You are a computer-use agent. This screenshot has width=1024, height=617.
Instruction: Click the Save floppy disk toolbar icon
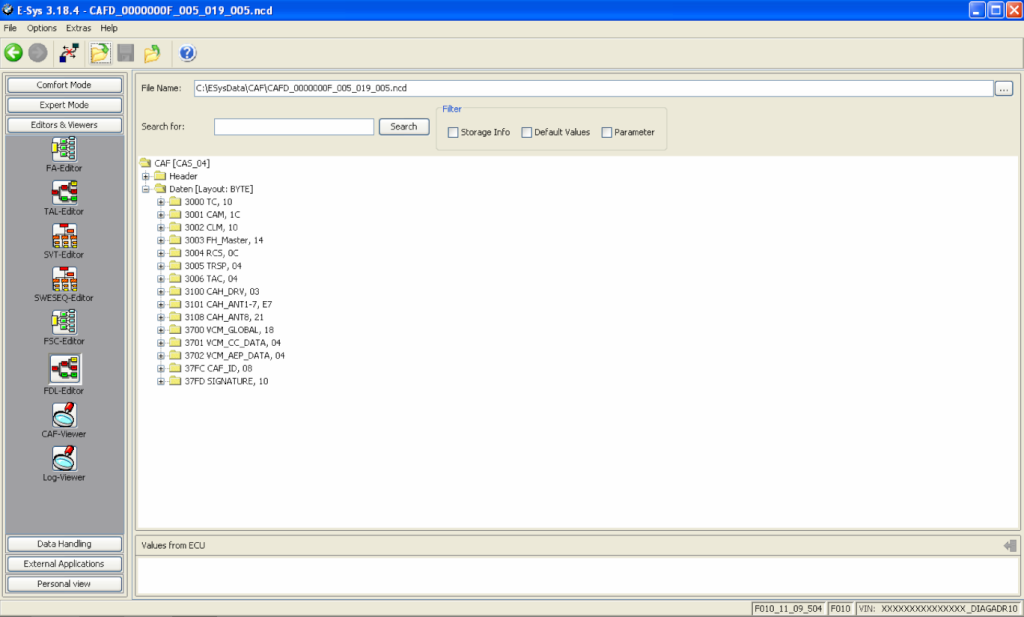click(125, 53)
